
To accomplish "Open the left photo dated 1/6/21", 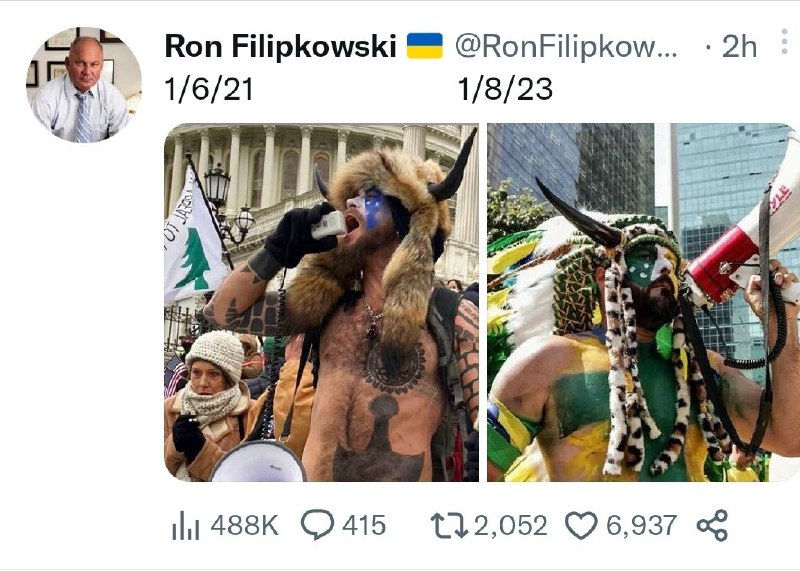I will click(321, 302).
